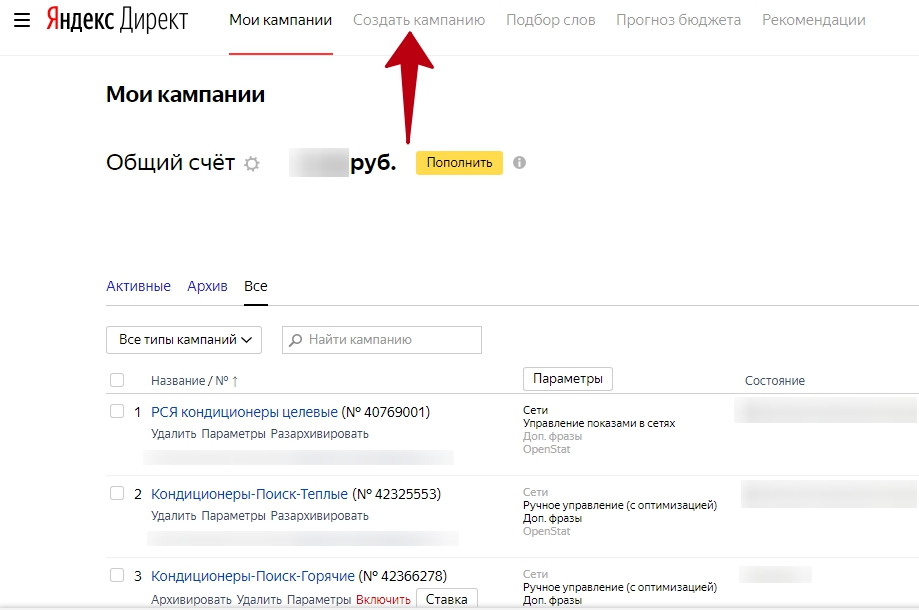This screenshot has width=919, height=610.
Task: Click Доп. фразы in campaign 2 parameters
Action: 552,518
